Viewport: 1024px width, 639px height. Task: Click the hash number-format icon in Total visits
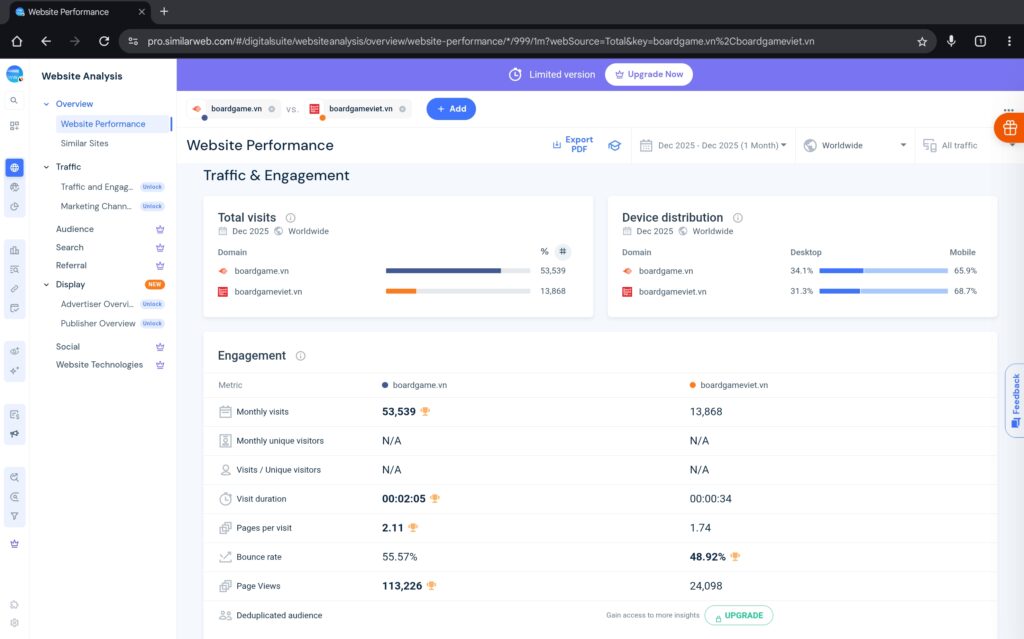tap(562, 252)
